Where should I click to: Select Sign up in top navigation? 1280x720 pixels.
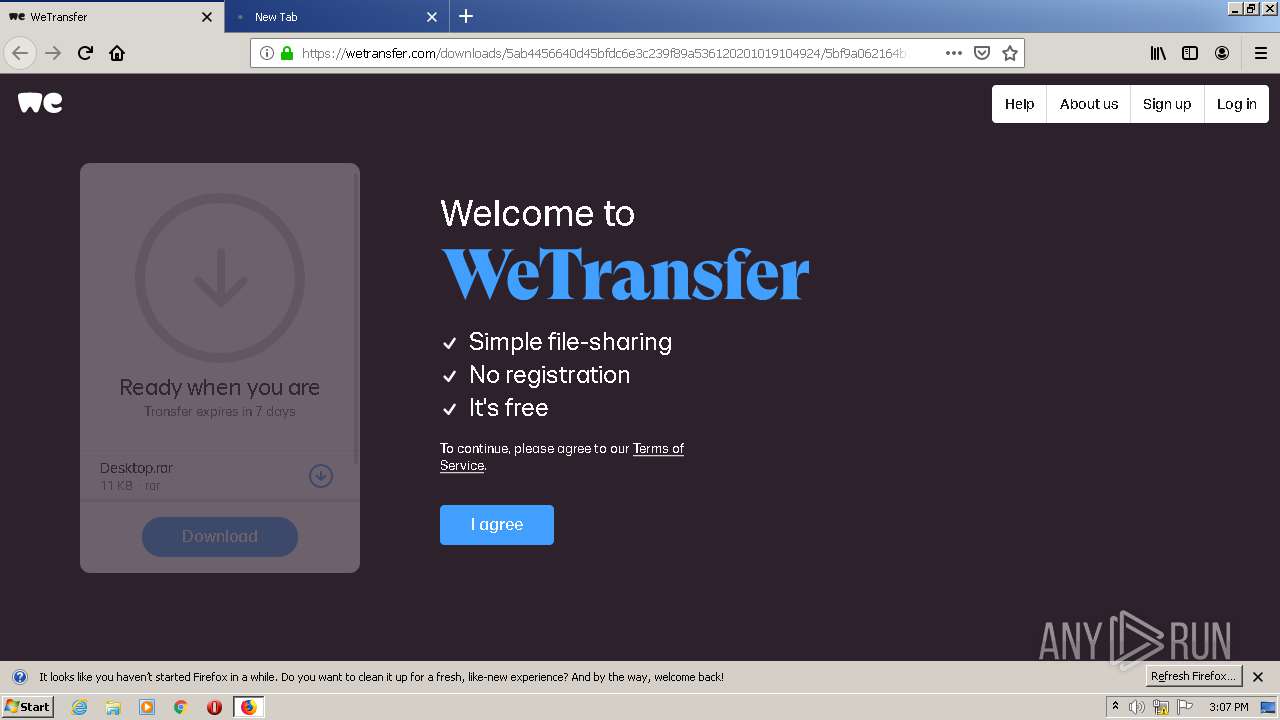coord(1167,104)
